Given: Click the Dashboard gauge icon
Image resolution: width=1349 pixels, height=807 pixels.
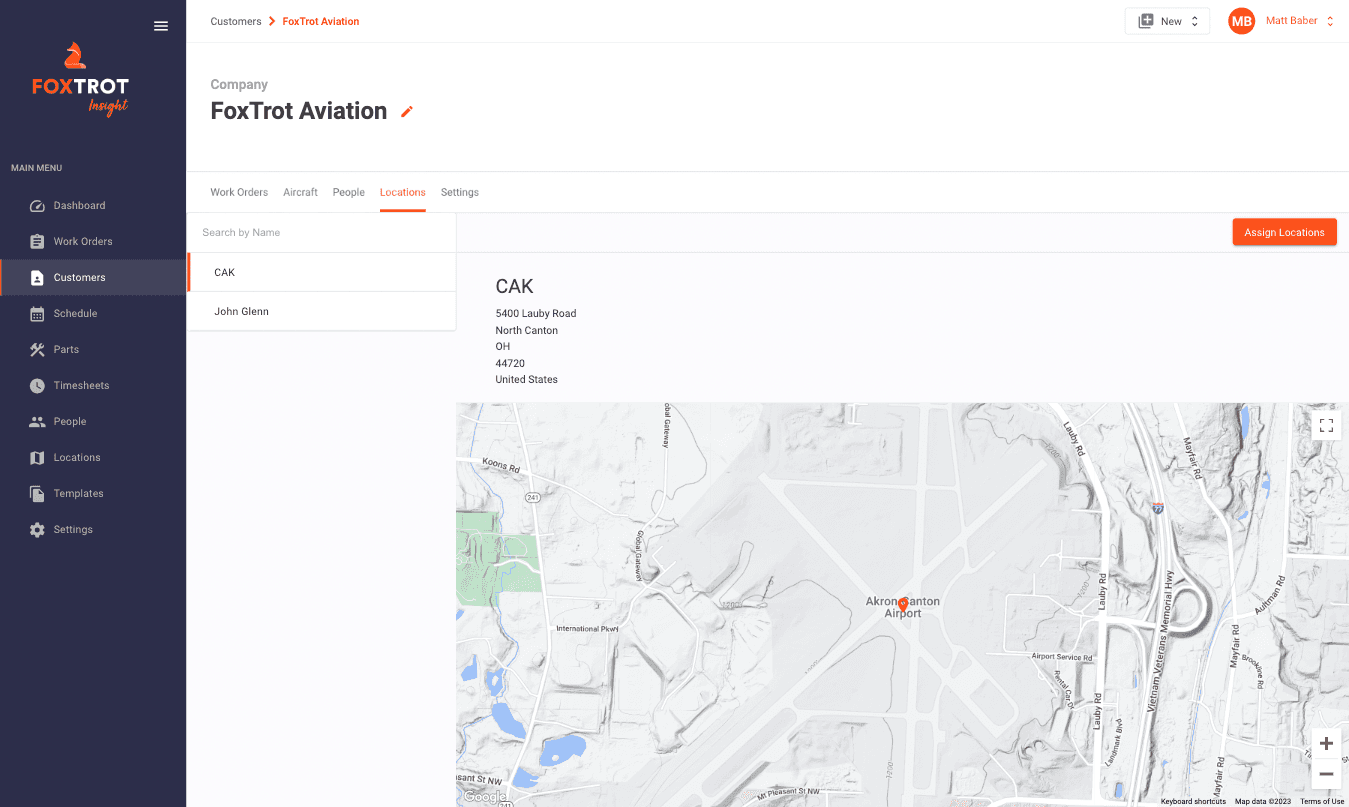Looking at the screenshot, I should 37,206.
